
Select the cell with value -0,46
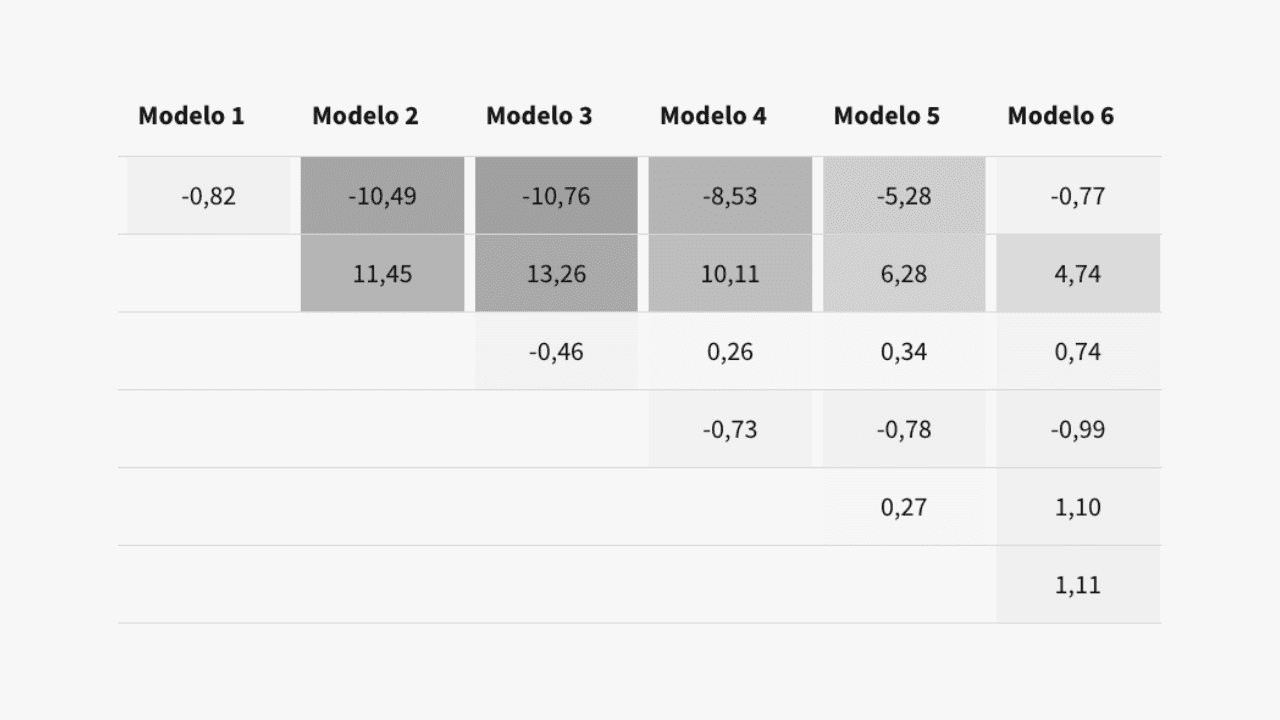556,352
